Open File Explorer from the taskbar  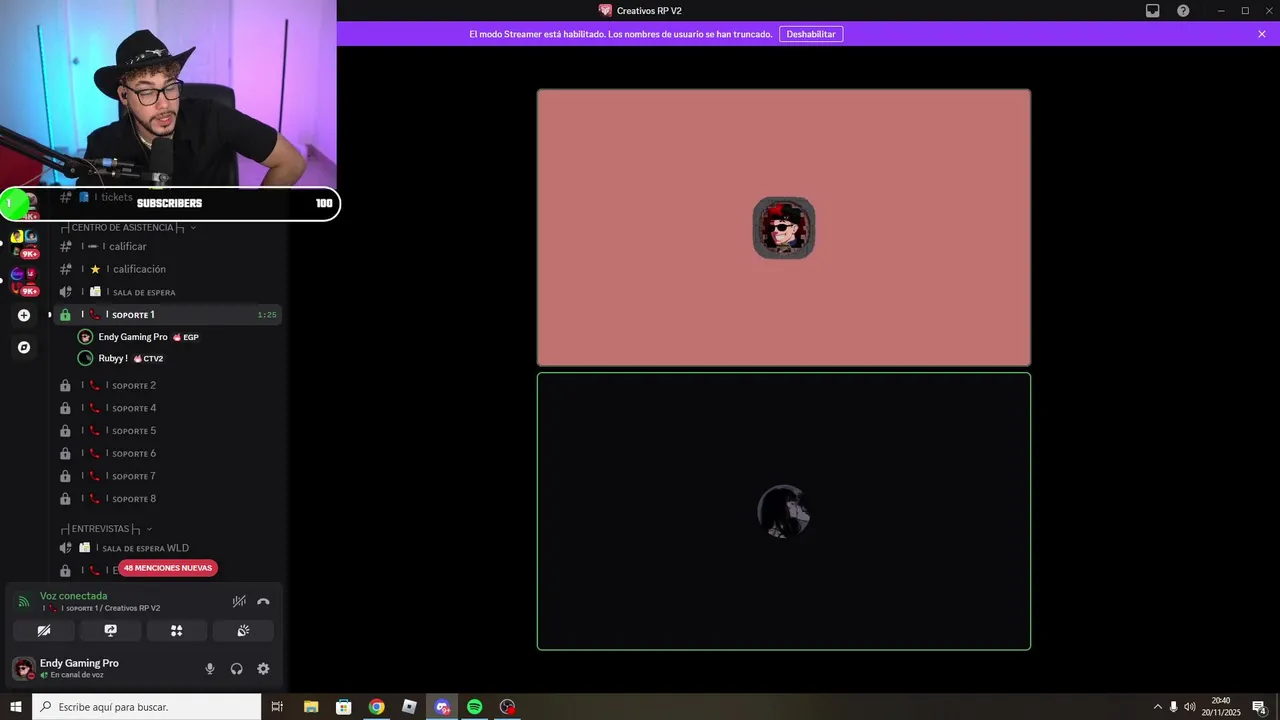[x=310, y=707]
